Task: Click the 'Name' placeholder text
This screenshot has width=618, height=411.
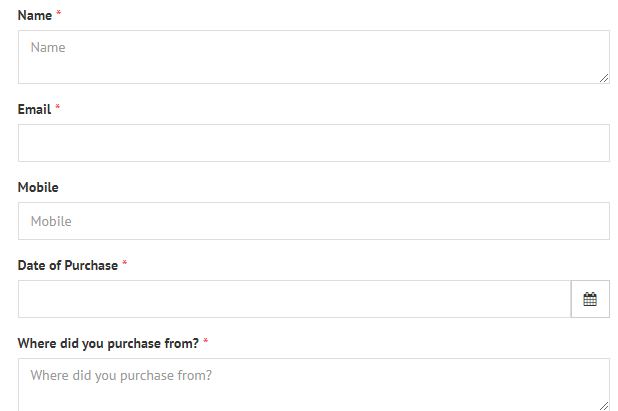Action: click(x=48, y=47)
